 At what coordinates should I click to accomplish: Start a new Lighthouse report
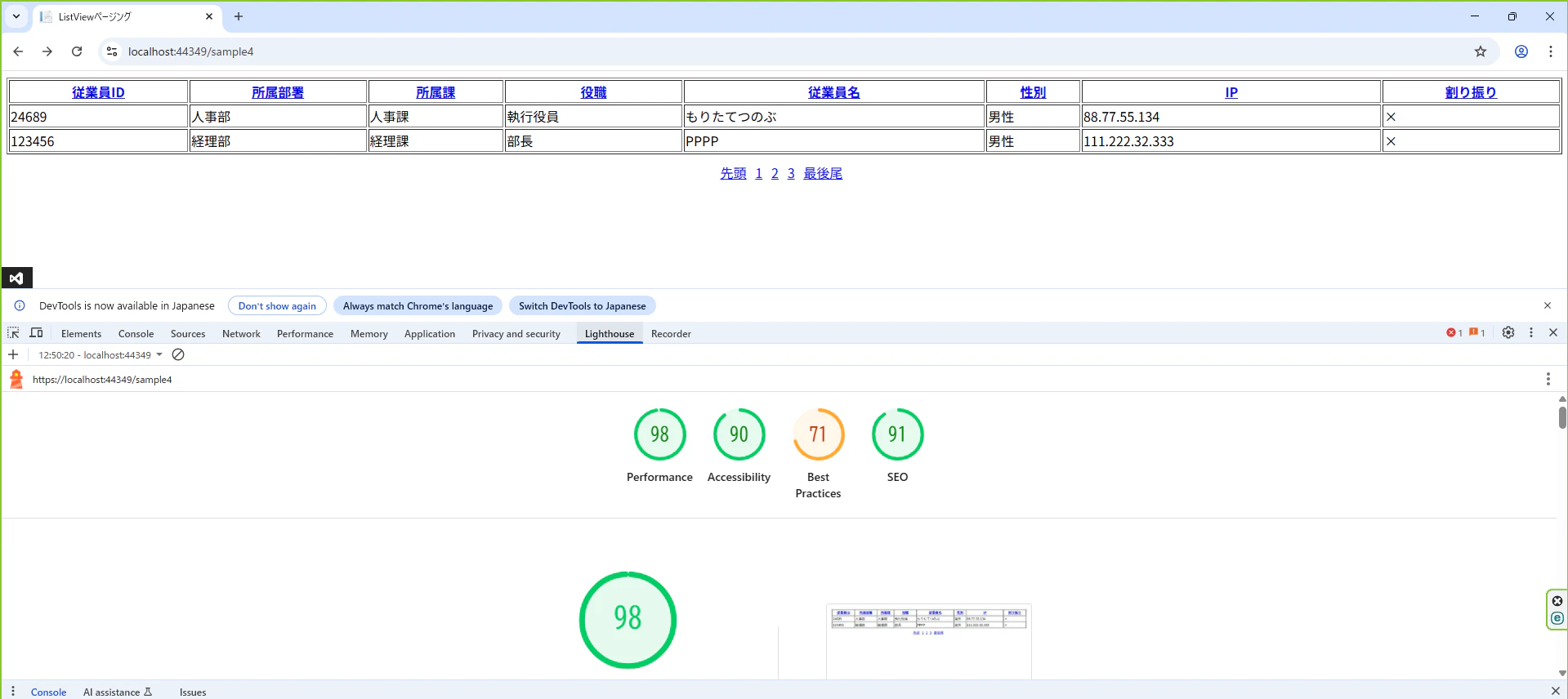[13, 354]
